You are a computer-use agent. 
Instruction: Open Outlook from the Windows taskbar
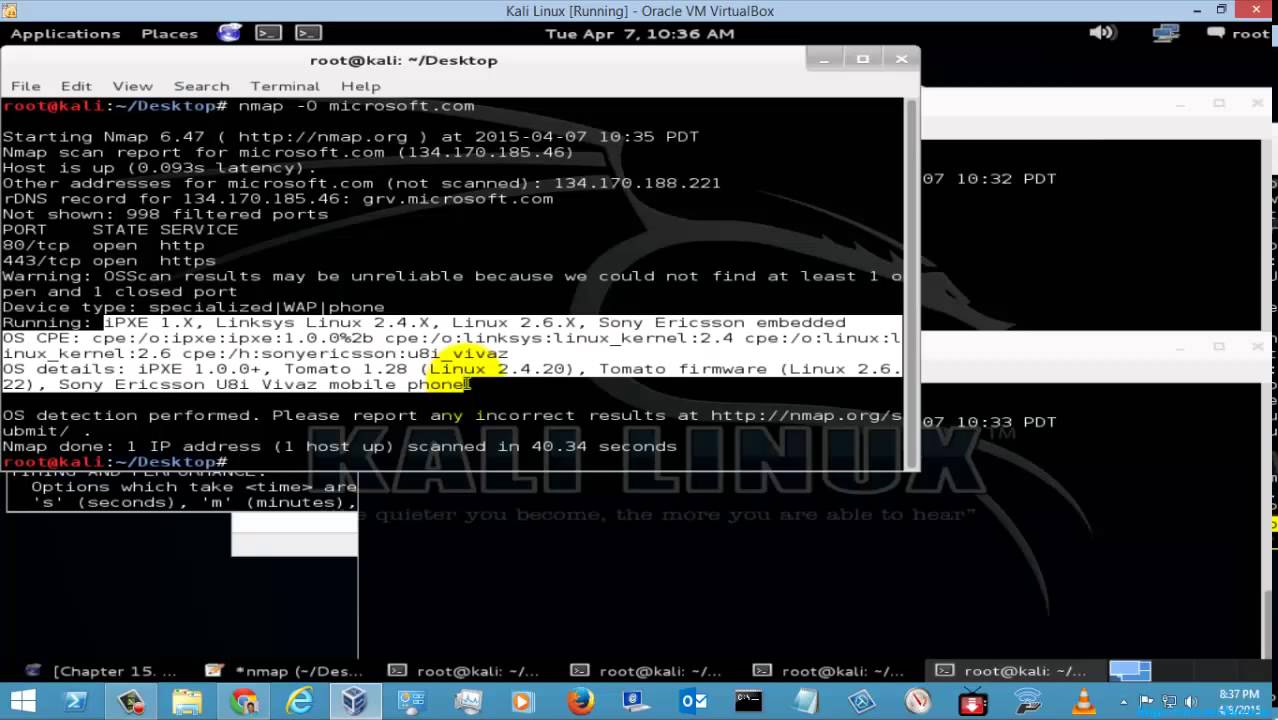tap(692, 702)
